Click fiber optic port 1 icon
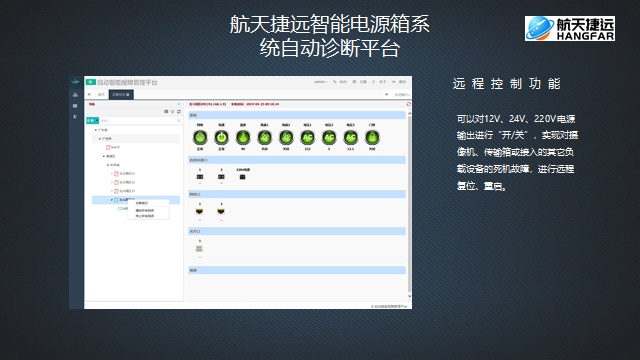640x360 pixels. tap(199, 249)
